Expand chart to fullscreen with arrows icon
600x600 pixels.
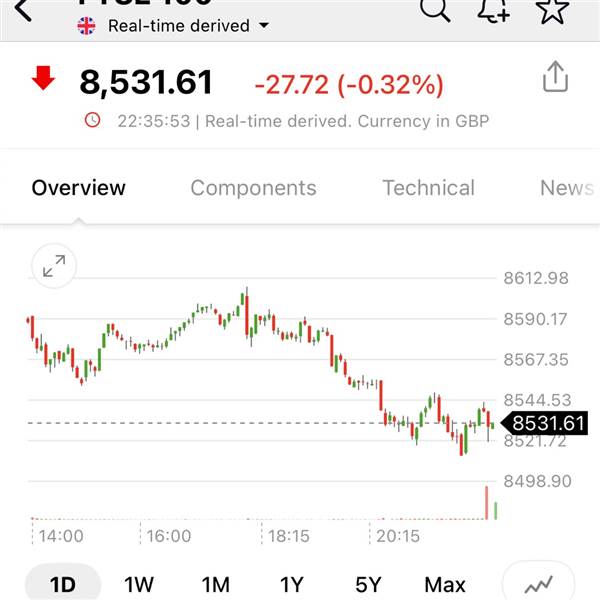coord(54,266)
